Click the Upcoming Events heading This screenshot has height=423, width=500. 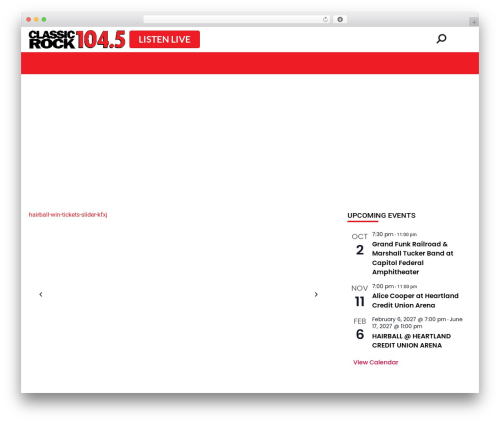click(x=381, y=216)
